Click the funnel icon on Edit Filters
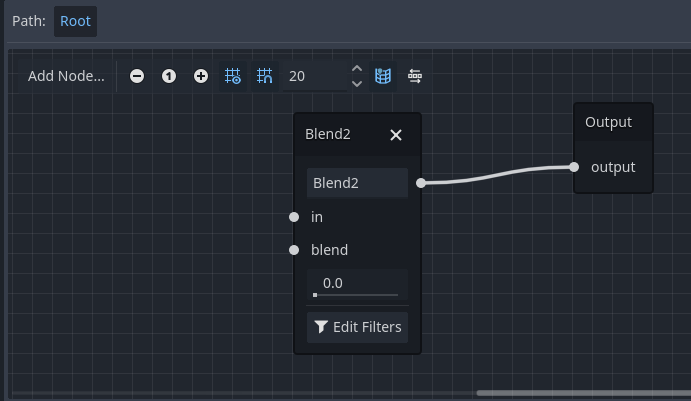The image size is (691, 401). pyautogui.click(x=321, y=327)
